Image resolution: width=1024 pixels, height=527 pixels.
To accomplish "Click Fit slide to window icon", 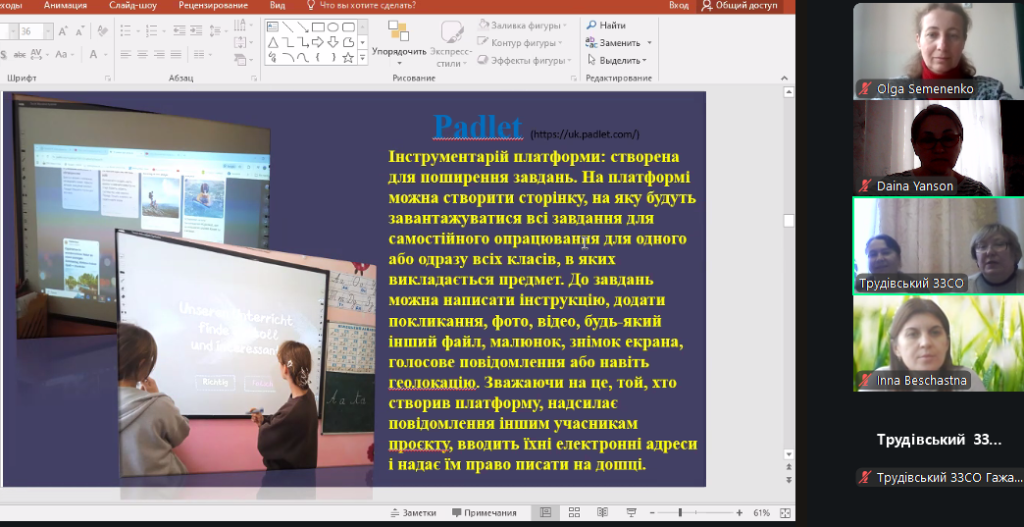I will click(x=783, y=513).
